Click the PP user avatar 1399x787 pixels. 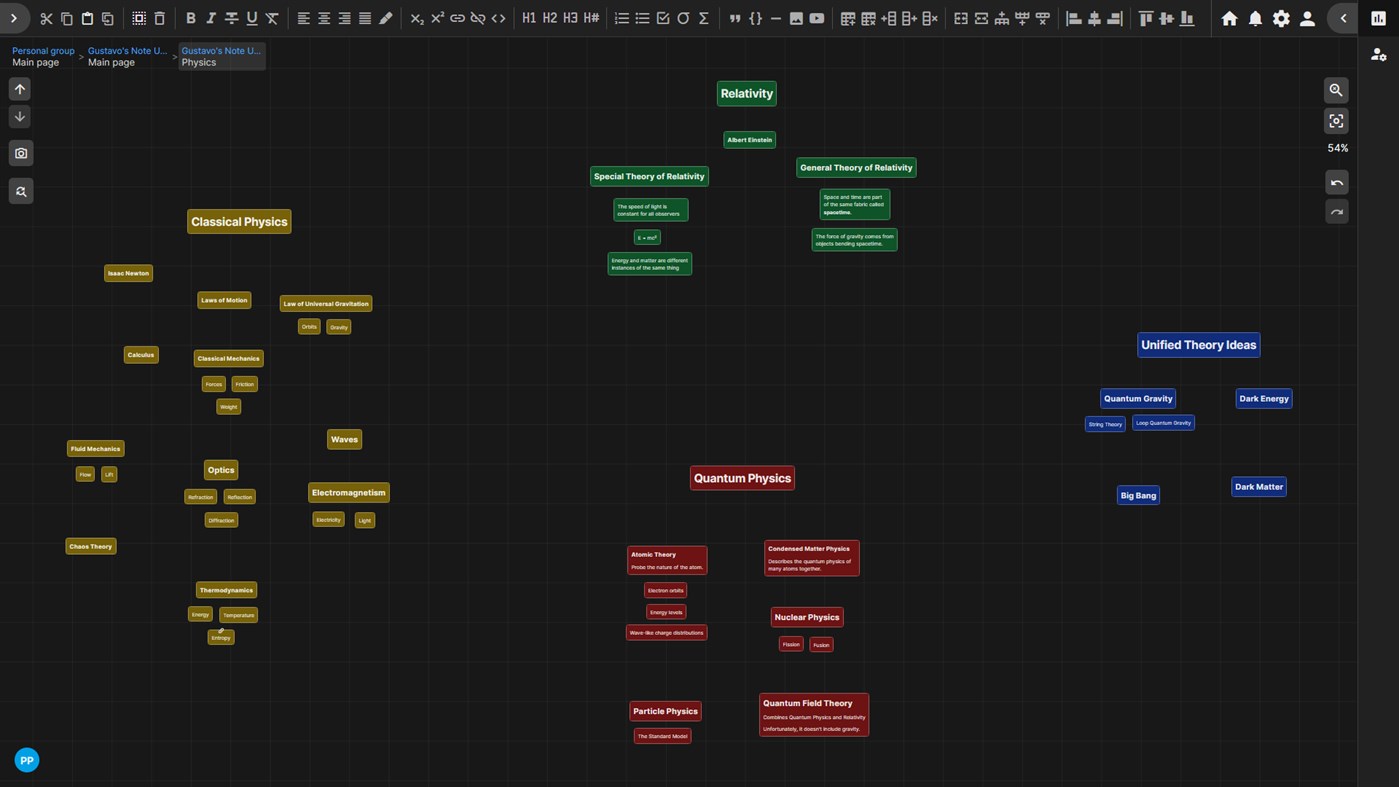(26, 760)
